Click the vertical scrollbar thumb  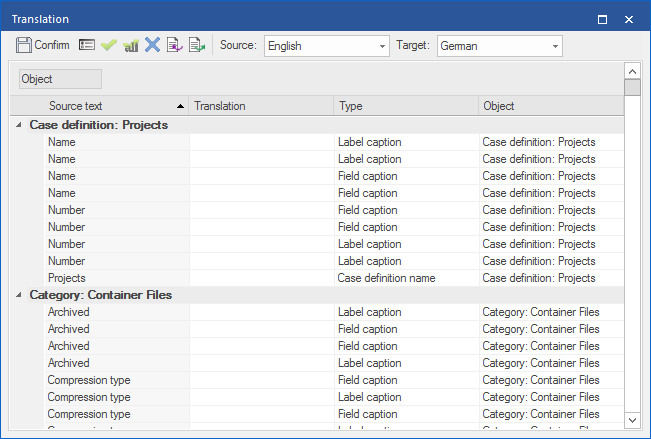632,88
